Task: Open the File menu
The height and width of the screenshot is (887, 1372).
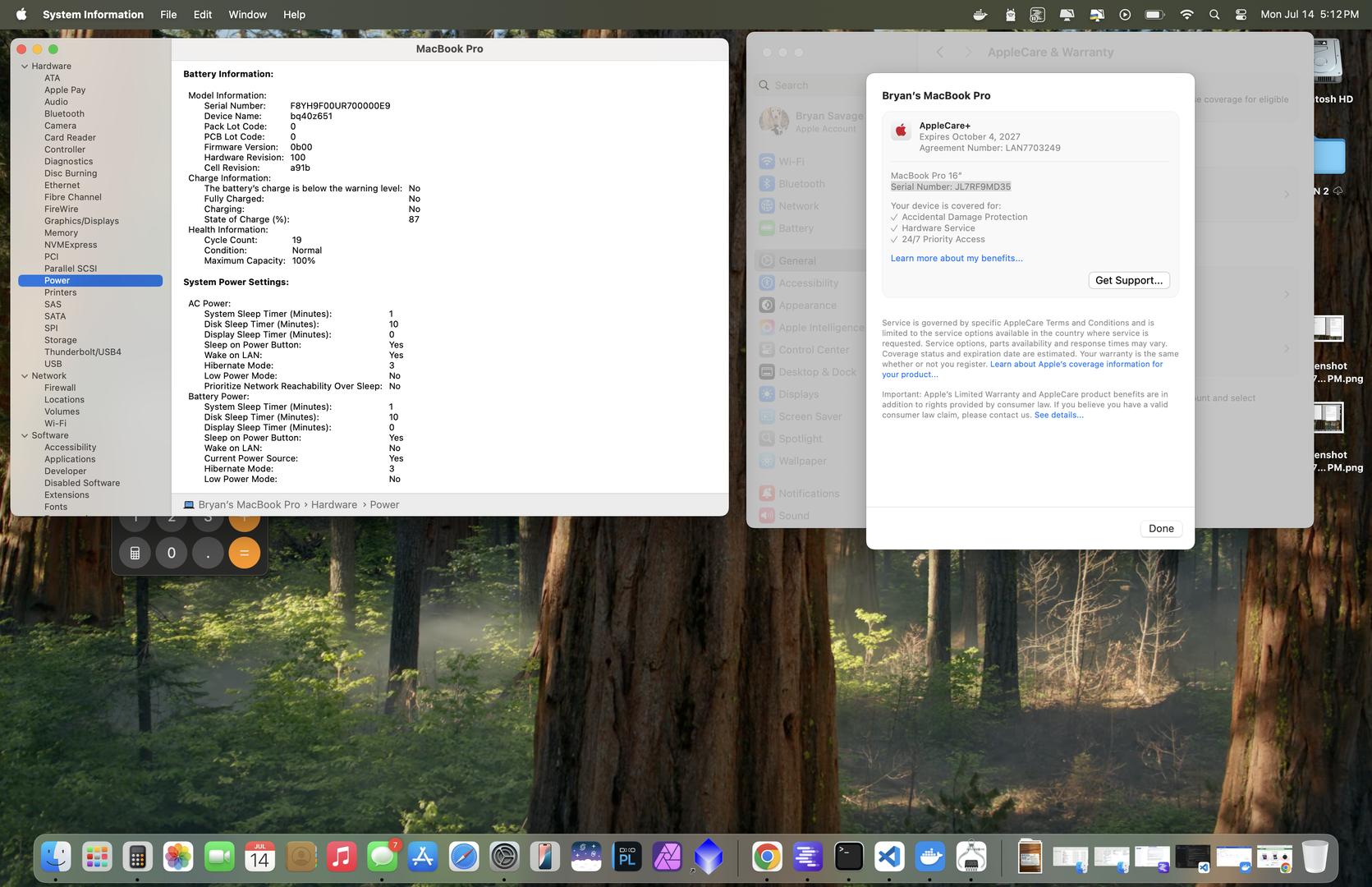Action: point(168,14)
